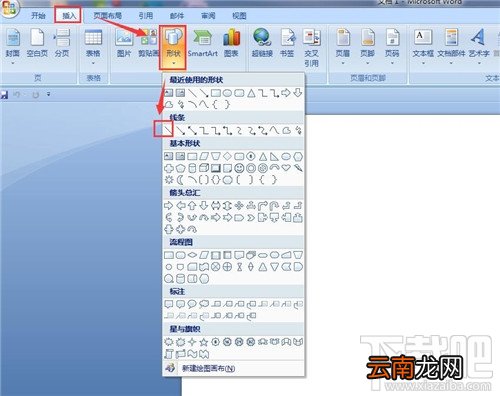
Task: Choose the wave shape in 星与旗帜
Action: click(x=192, y=354)
